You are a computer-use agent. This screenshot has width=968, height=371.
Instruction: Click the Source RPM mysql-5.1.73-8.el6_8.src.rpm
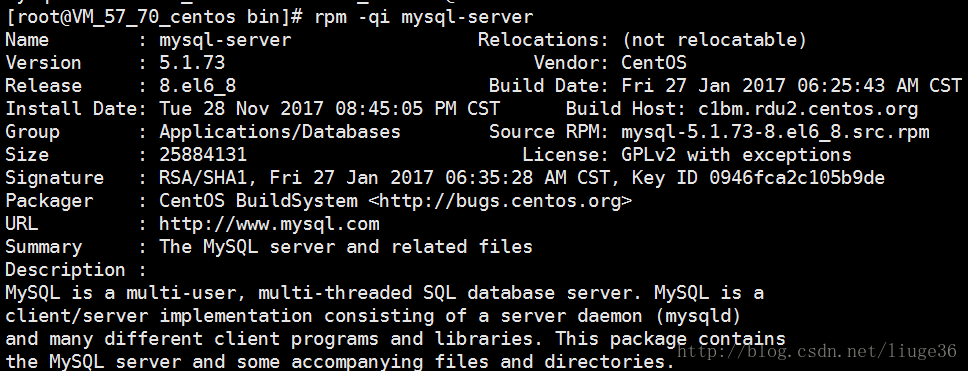tap(775, 131)
